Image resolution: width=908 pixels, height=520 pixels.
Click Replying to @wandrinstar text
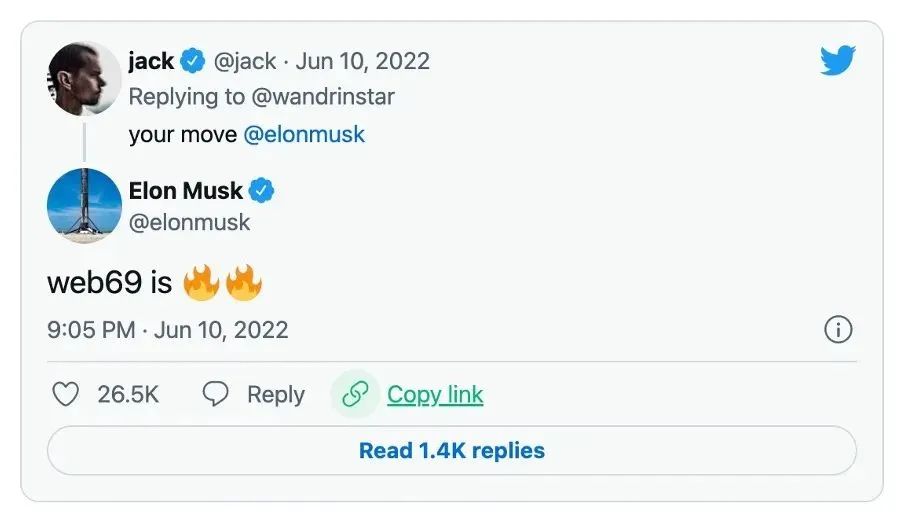(261, 97)
